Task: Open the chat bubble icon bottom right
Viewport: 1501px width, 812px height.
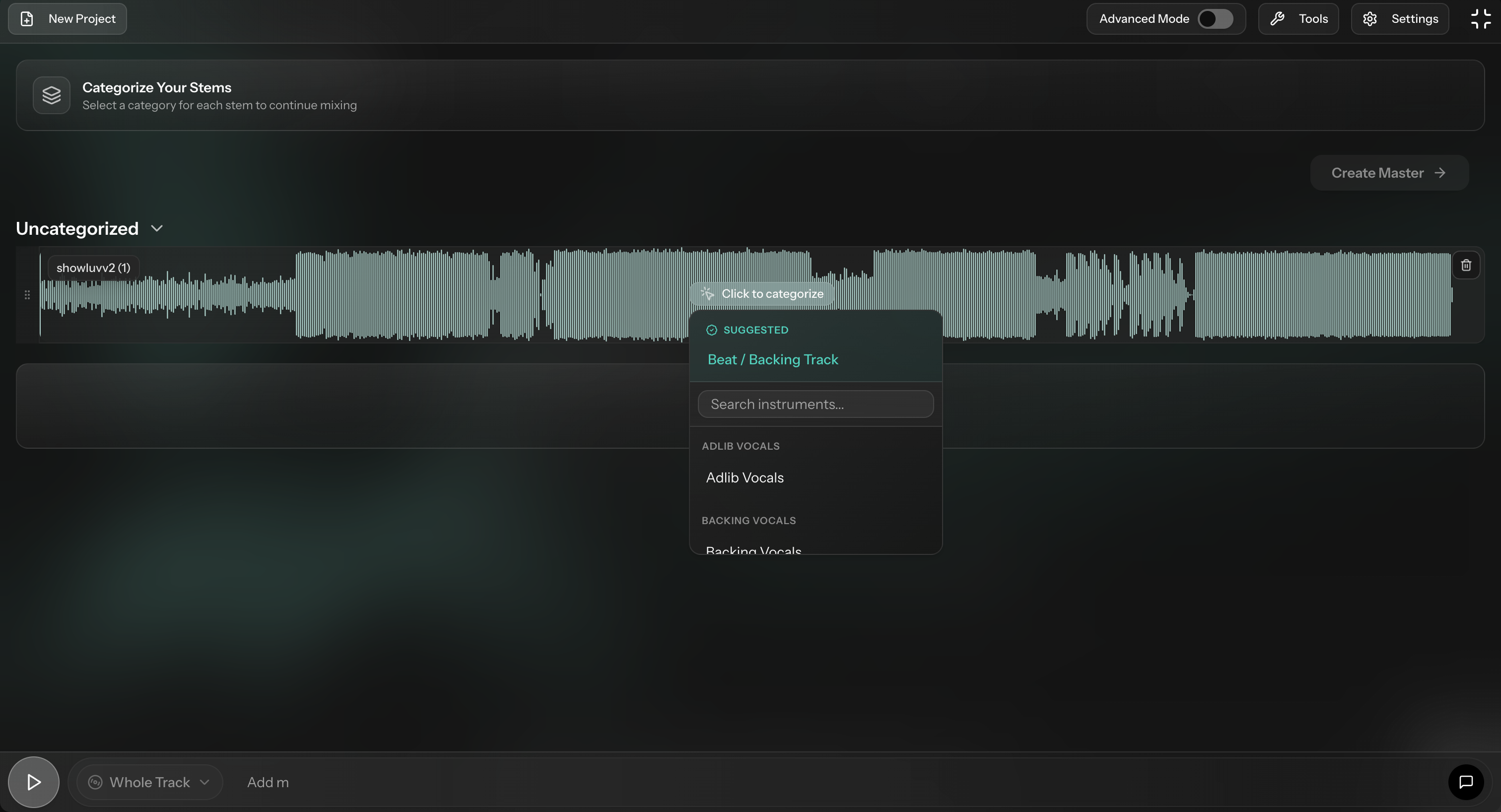Action: [x=1466, y=782]
